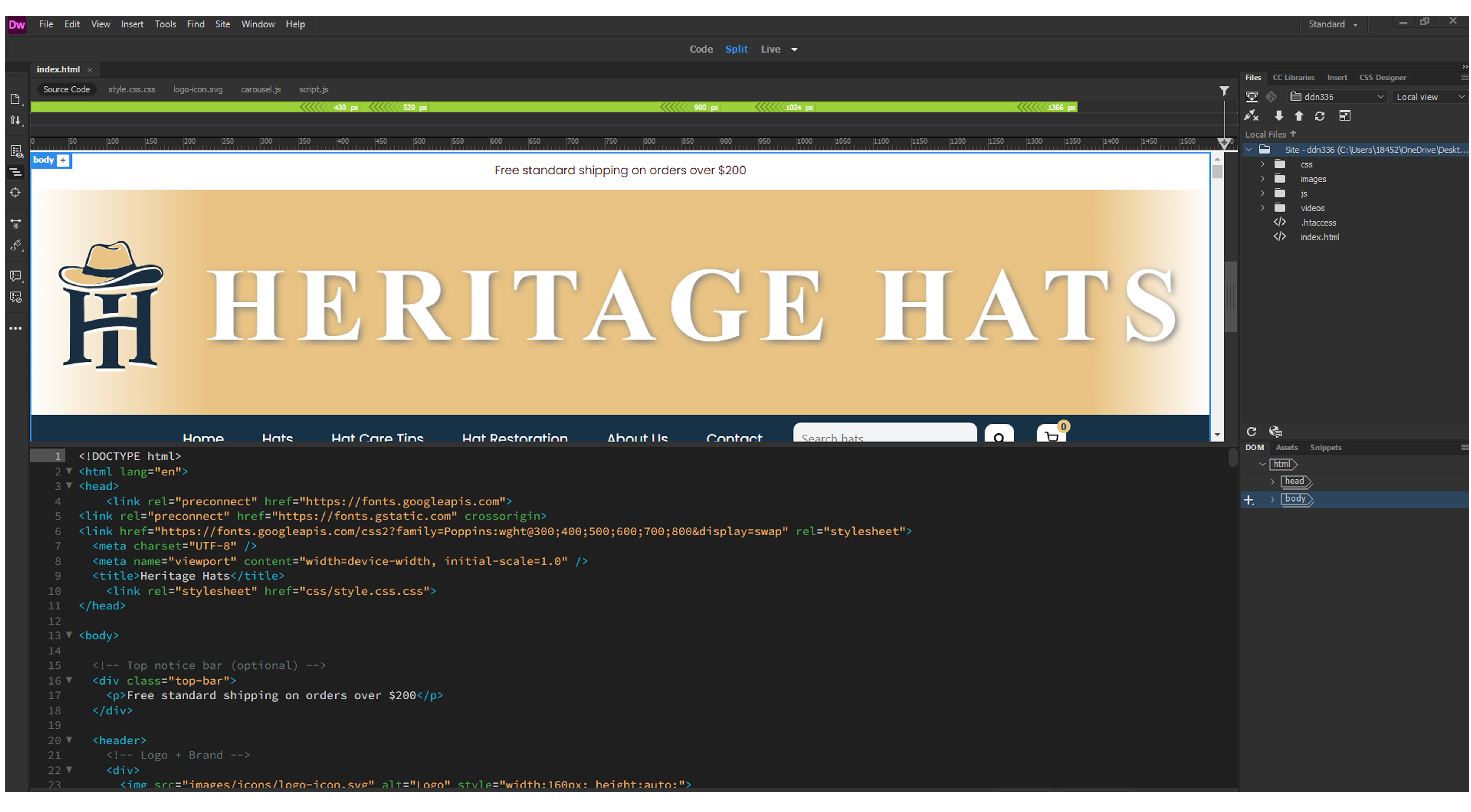Click the Dreamweaver Dw logo icon
1471x812 pixels.
17,25
